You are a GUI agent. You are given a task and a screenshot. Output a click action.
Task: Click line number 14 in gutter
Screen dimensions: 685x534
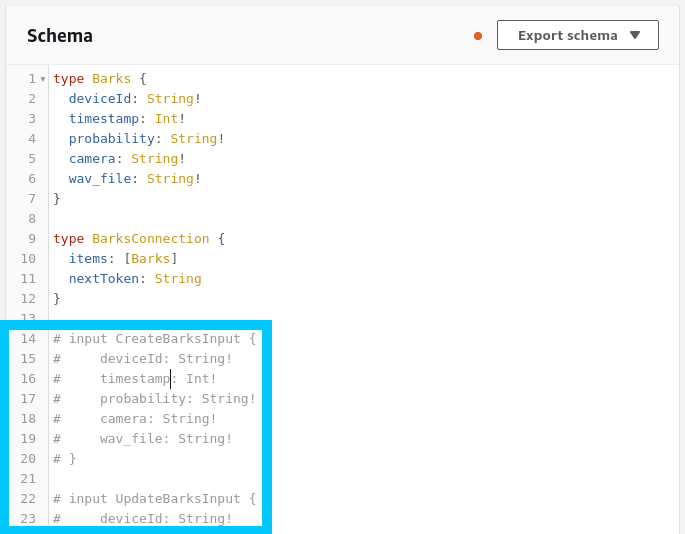pos(28,338)
